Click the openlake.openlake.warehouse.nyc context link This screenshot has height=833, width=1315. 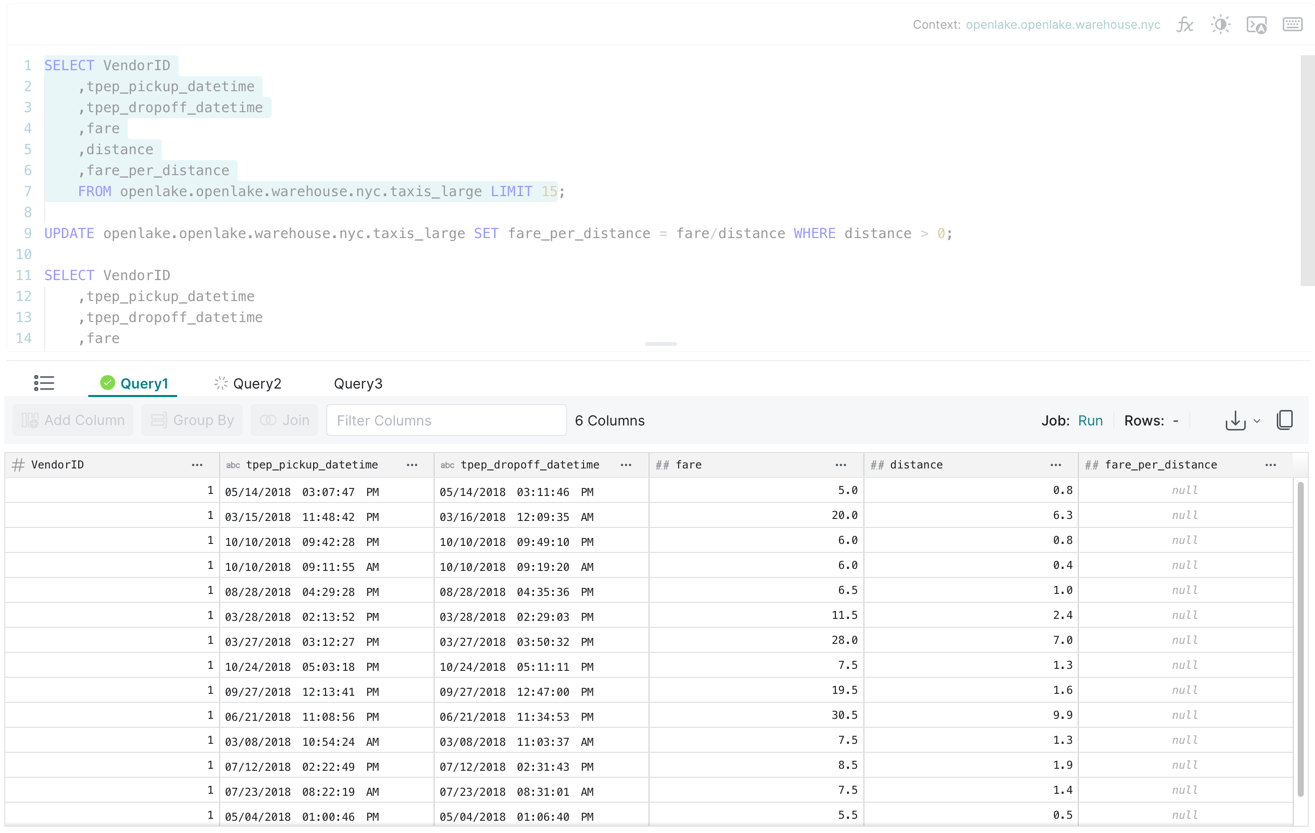click(x=1062, y=25)
